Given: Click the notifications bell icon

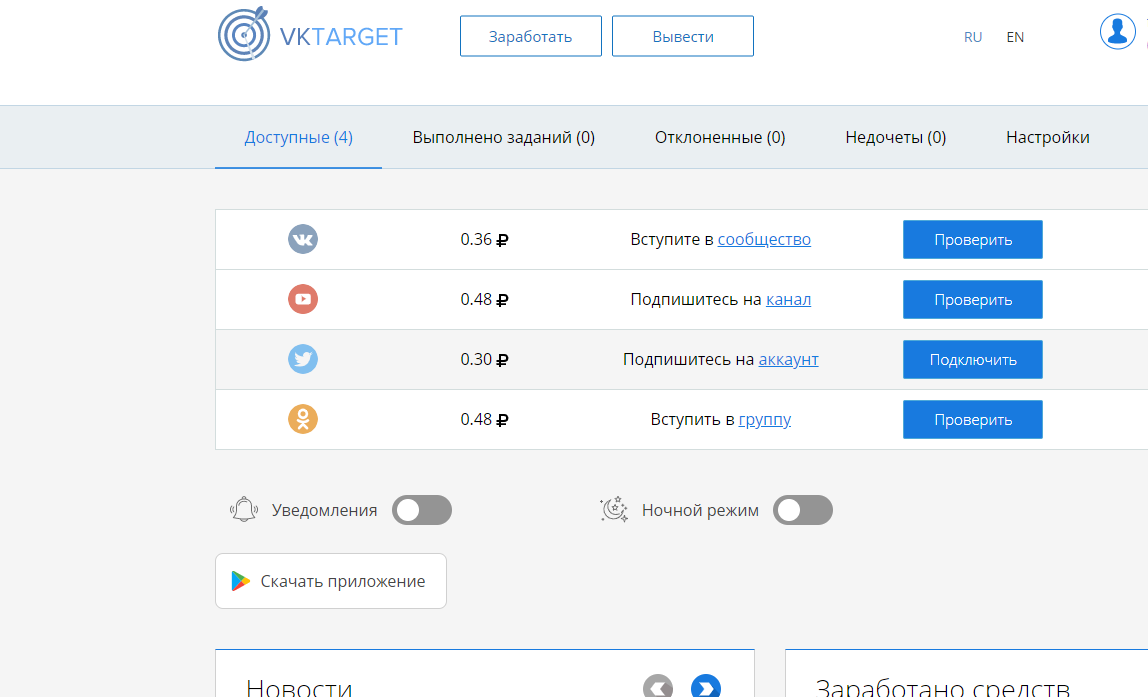Looking at the screenshot, I should pos(244,510).
